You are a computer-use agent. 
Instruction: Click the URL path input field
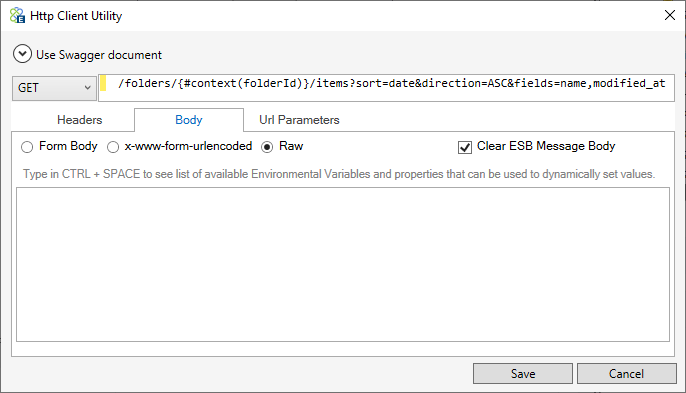[386, 88]
